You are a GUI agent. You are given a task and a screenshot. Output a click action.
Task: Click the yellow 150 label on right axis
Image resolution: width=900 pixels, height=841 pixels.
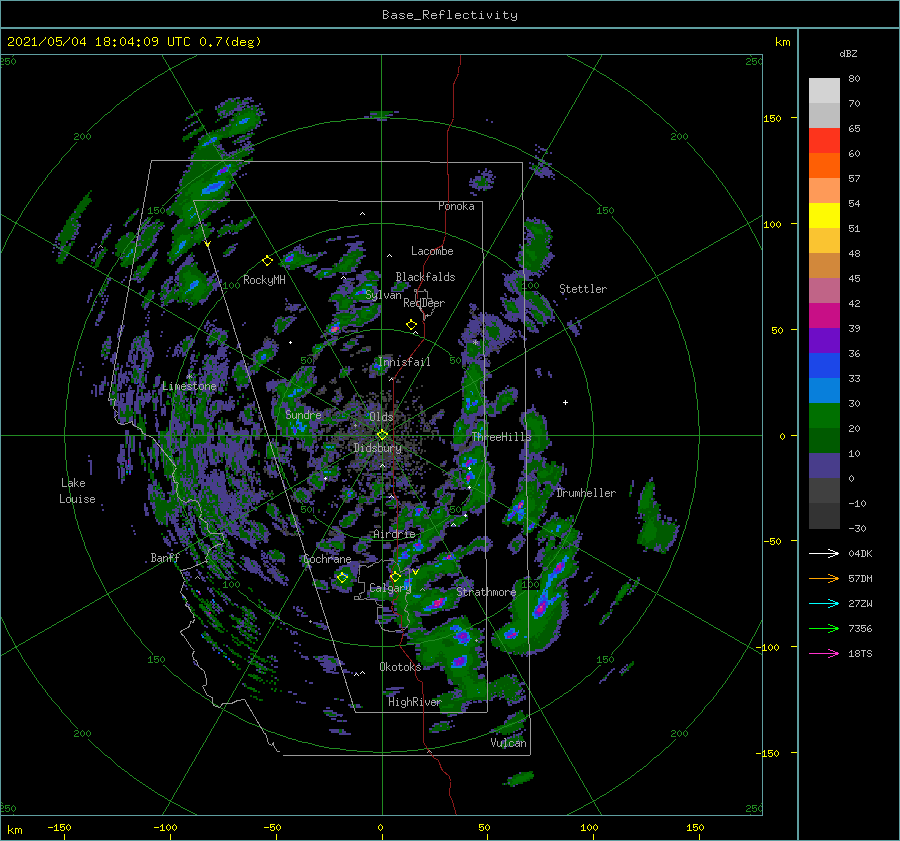pos(773,118)
